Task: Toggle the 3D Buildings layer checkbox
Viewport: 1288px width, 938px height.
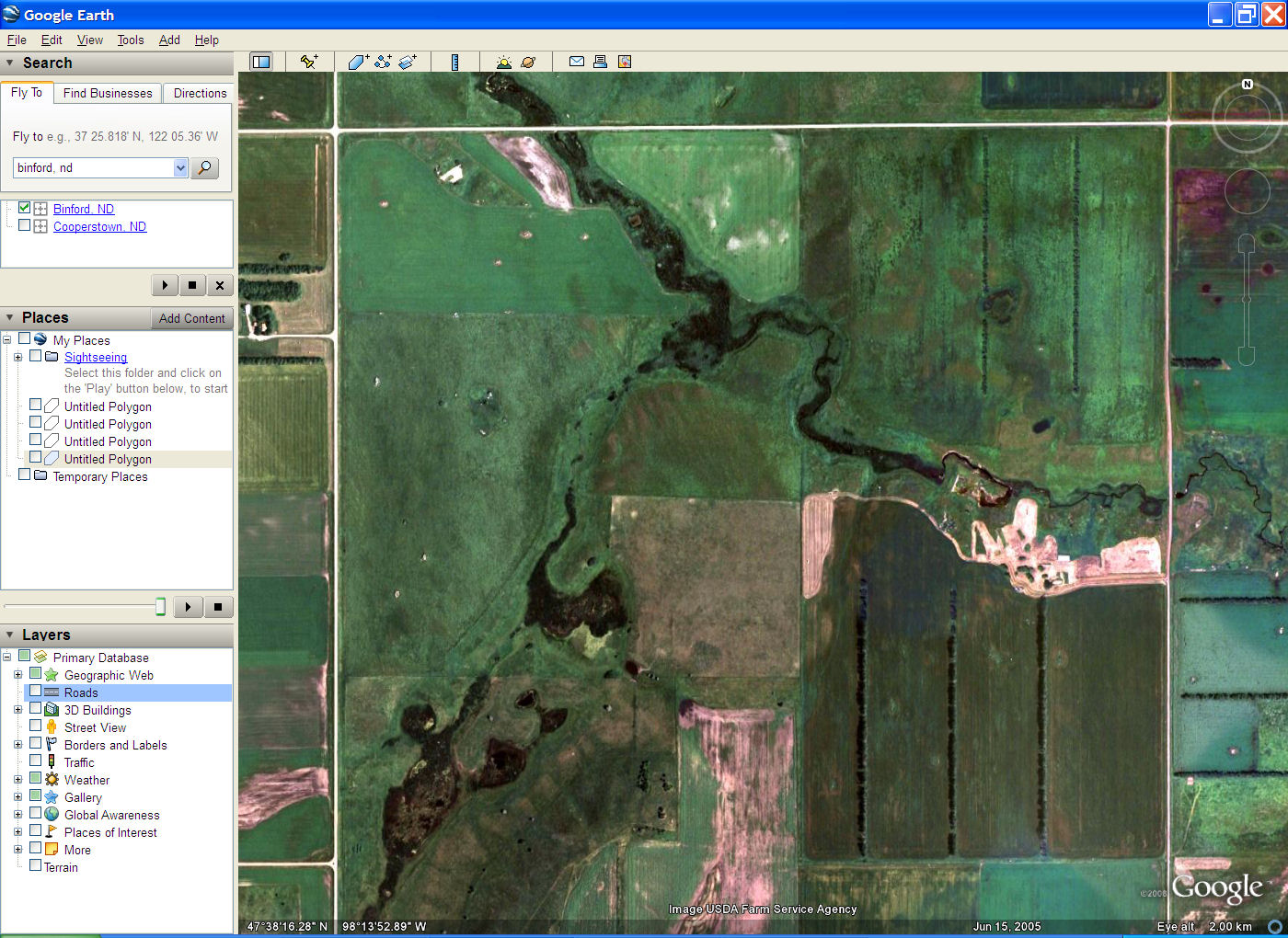Action: point(35,709)
